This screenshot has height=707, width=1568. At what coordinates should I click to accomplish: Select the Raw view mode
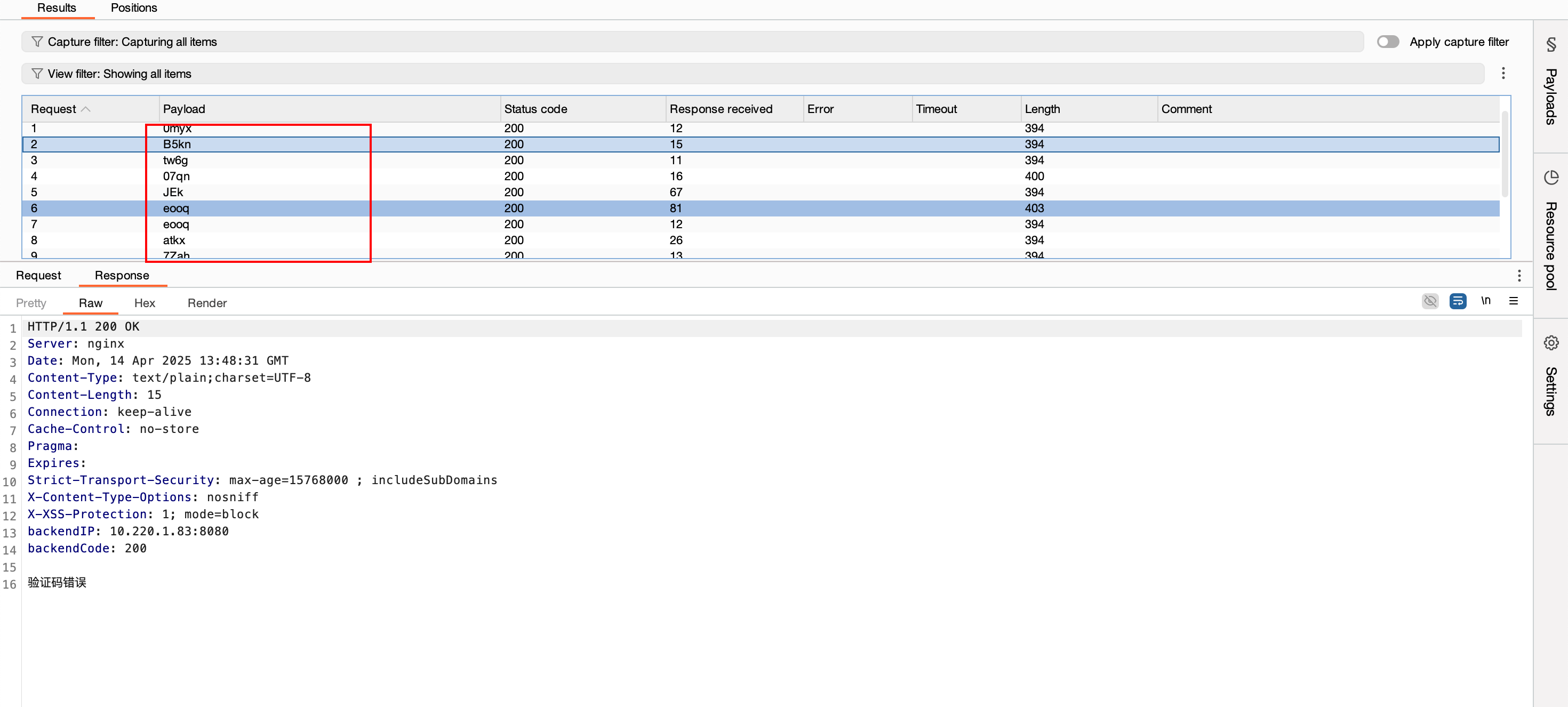[91, 303]
